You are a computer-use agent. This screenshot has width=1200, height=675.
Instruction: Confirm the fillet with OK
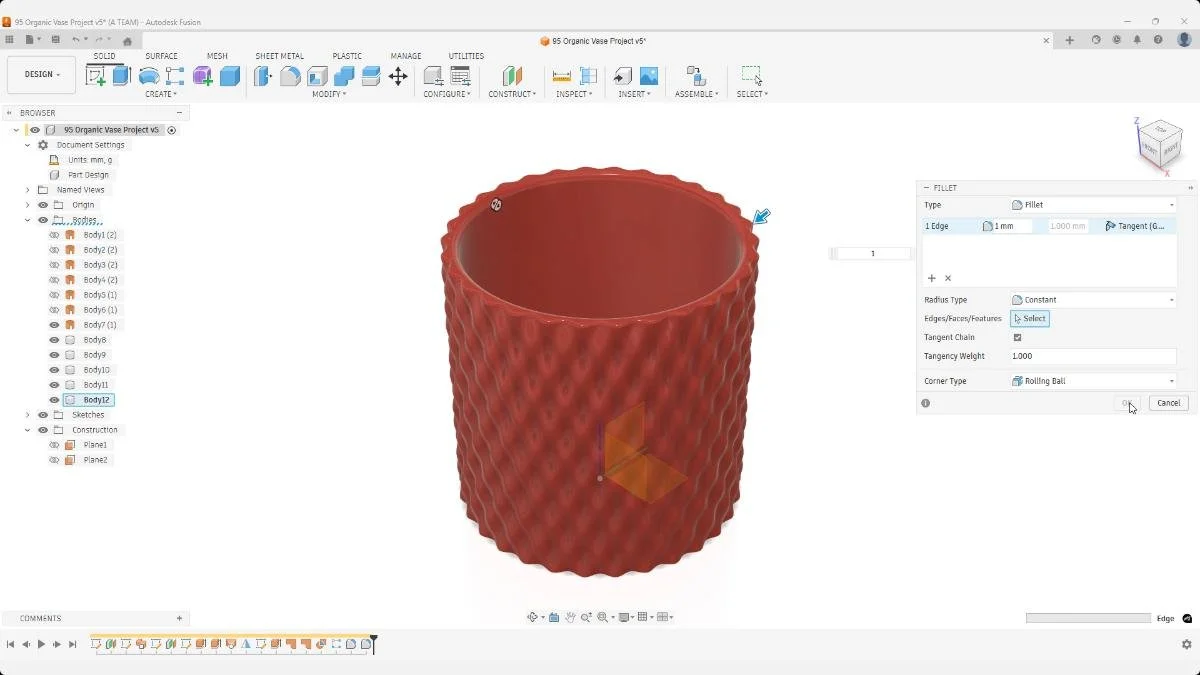tap(1125, 402)
